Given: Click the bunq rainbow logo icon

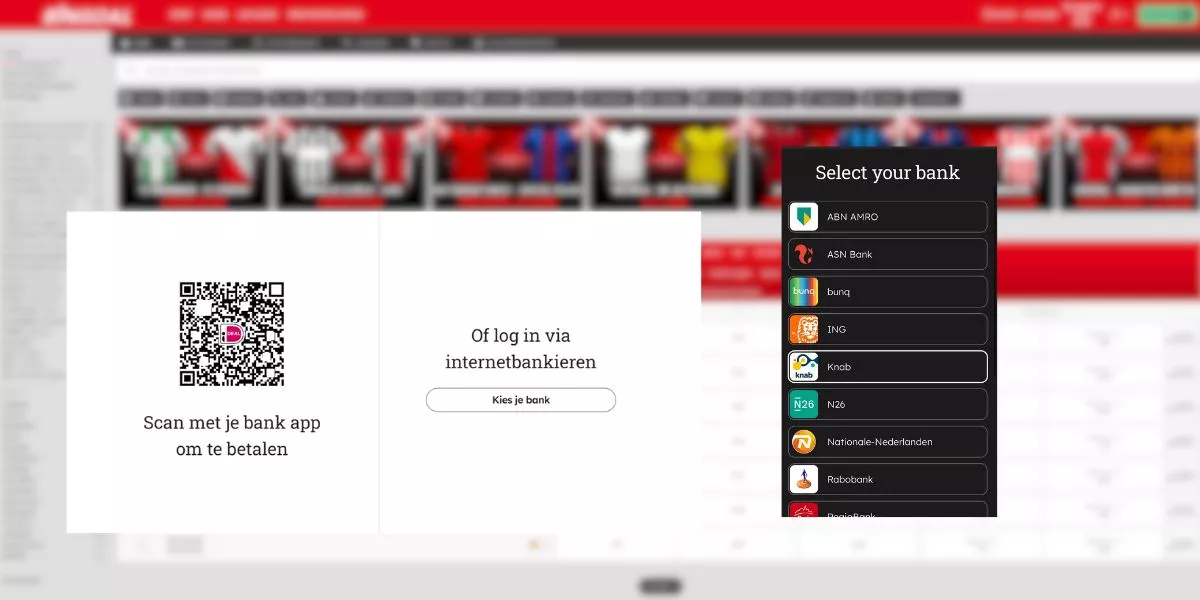Looking at the screenshot, I should pos(804,292).
